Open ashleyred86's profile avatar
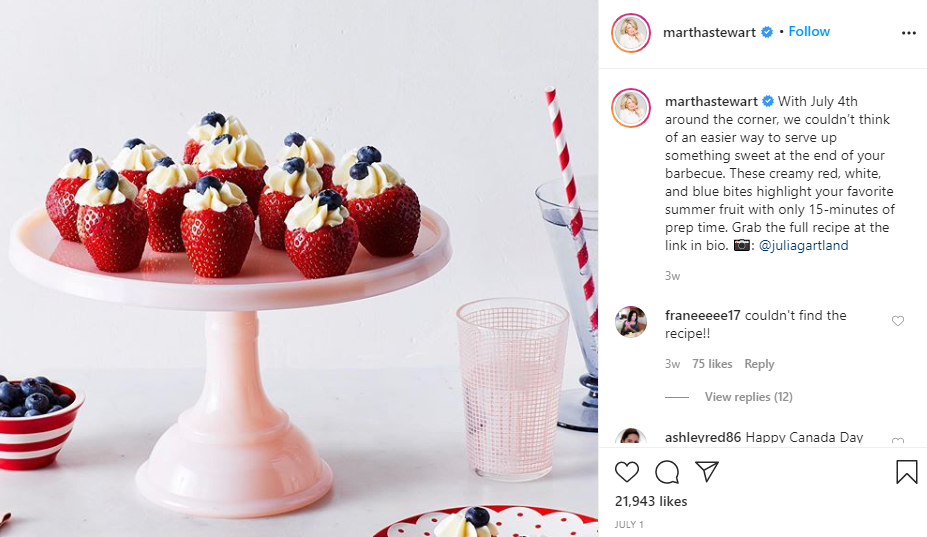927x537 pixels. [x=631, y=436]
